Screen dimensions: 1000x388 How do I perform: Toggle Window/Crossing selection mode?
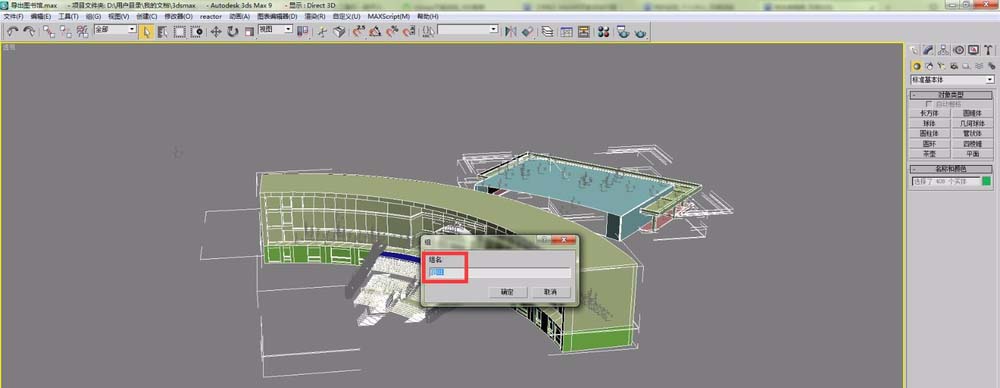(196, 31)
